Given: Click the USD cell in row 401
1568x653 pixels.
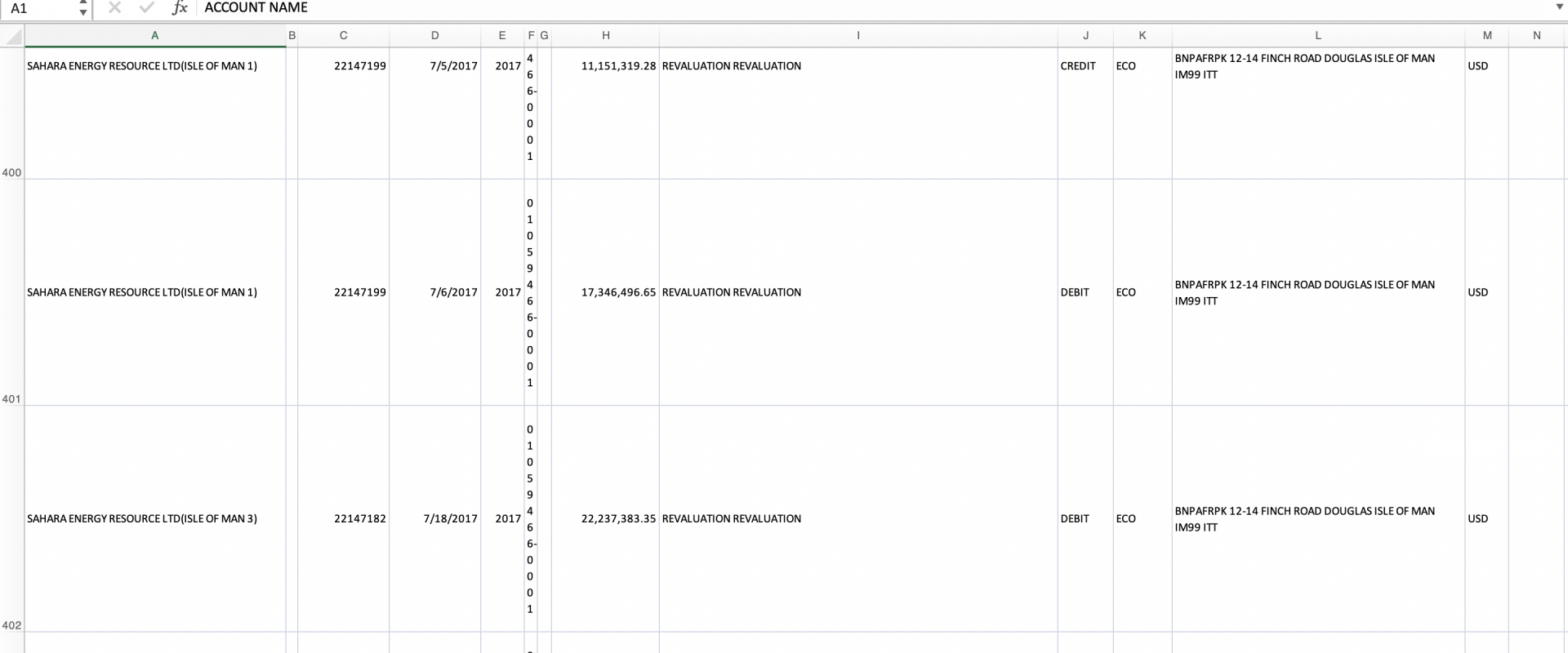Looking at the screenshot, I should coord(1486,292).
